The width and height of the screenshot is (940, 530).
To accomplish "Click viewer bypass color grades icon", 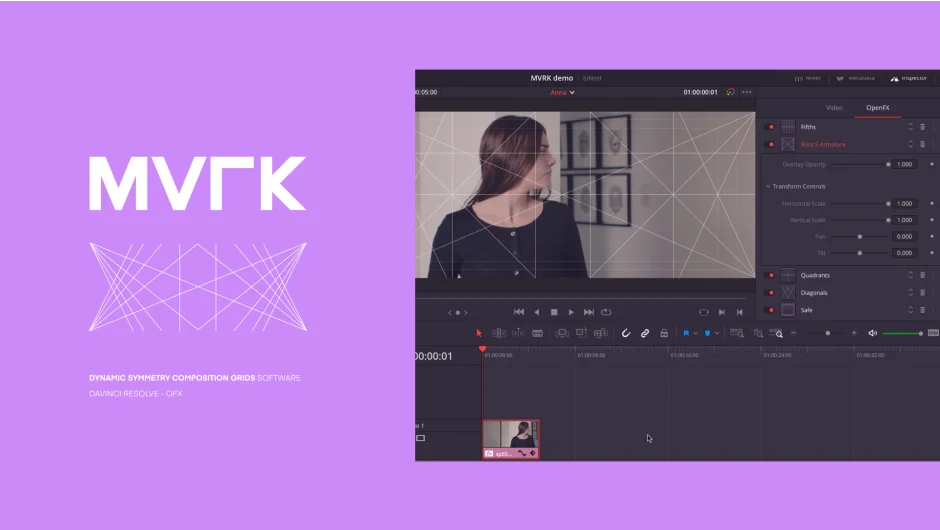I will (730, 92).
